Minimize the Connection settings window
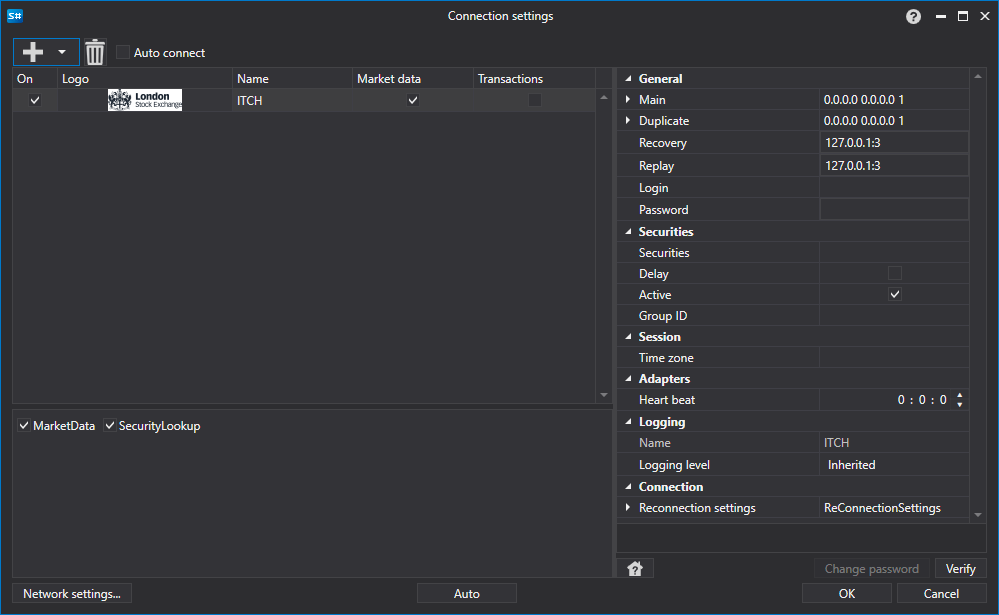The height and width of the screenshot is (615, 999). [x=940, y=17]
